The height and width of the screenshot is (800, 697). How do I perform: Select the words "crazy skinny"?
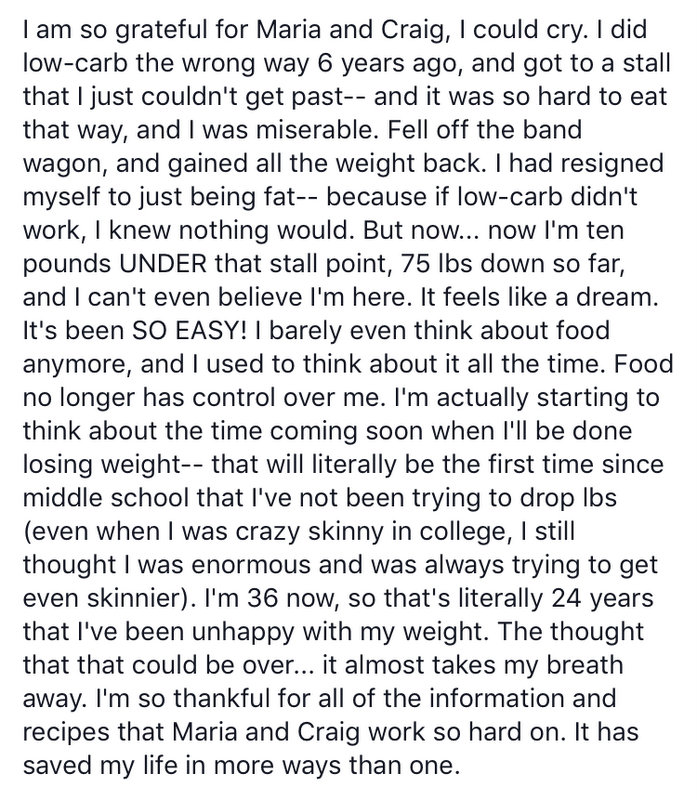click(x=309, y=533)
